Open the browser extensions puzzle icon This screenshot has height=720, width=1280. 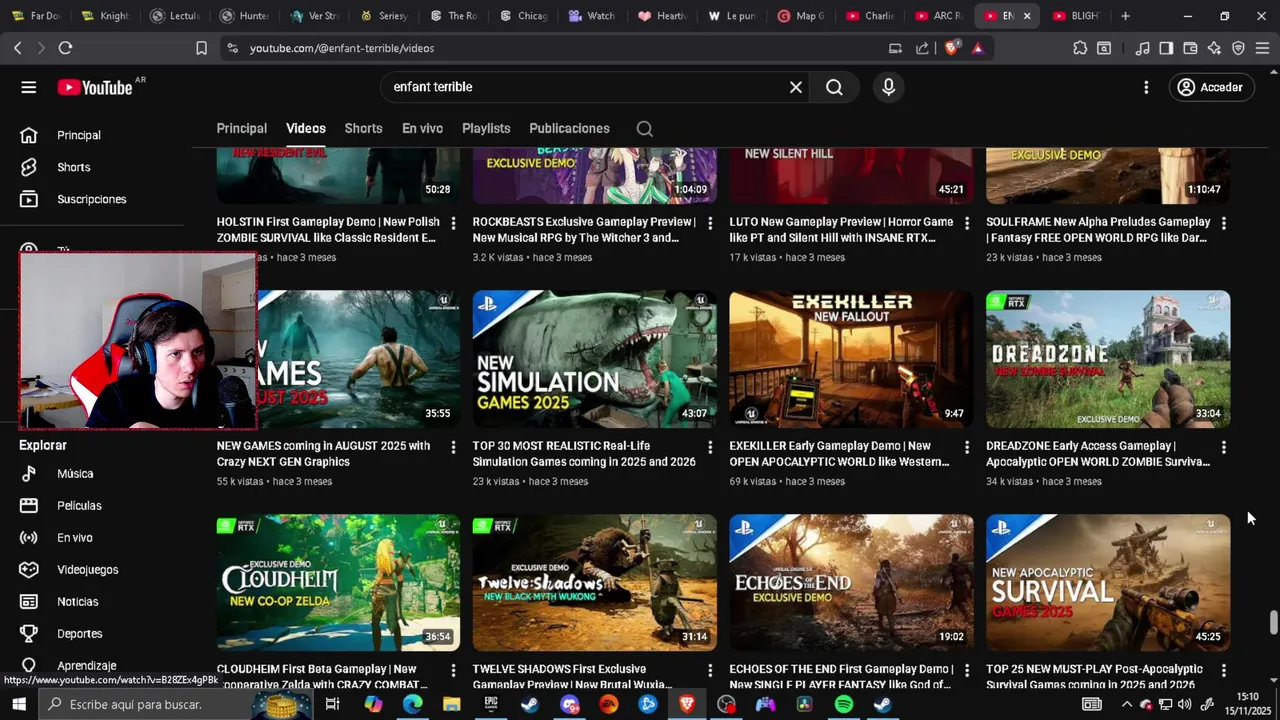(1080, 48)
